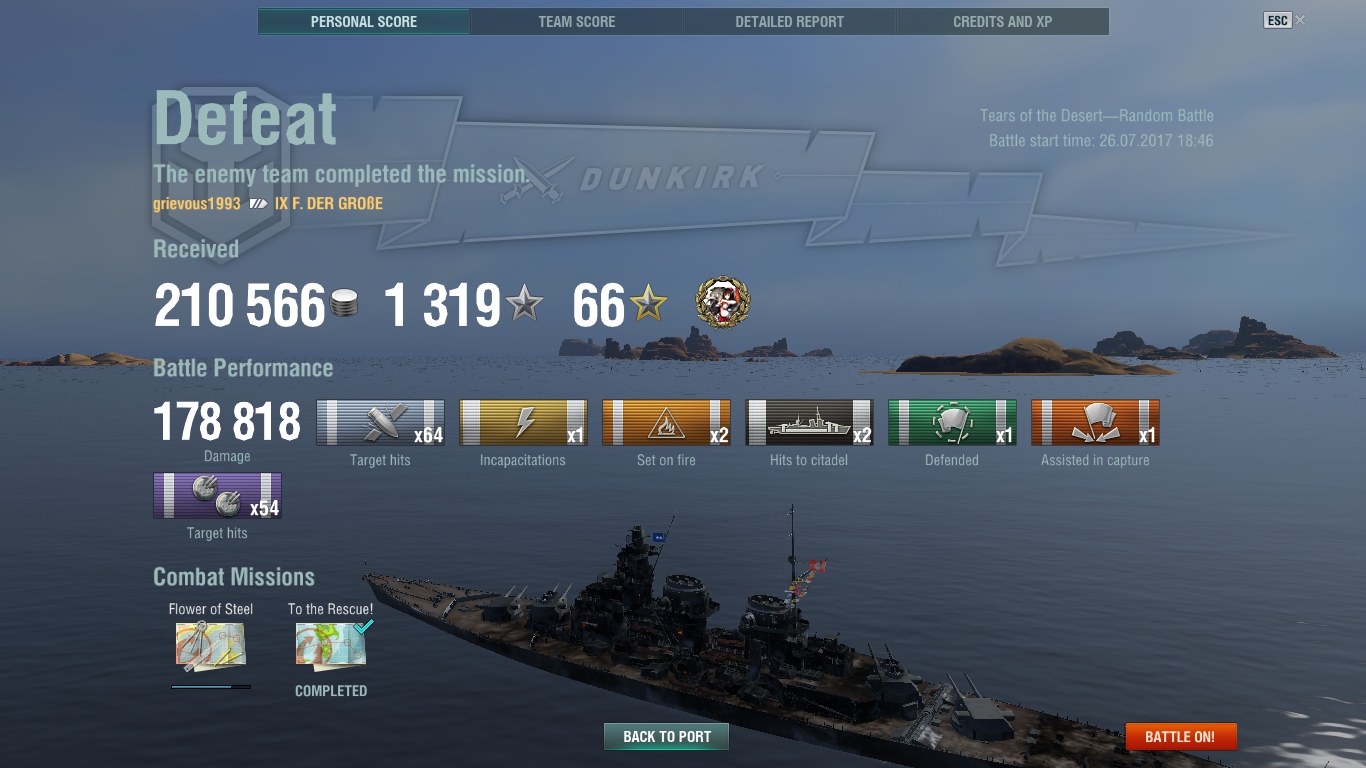Screen dimensions: 1366x768
Task: Open the Flower of Steel mission icon
Action: (x=211, y=646)
